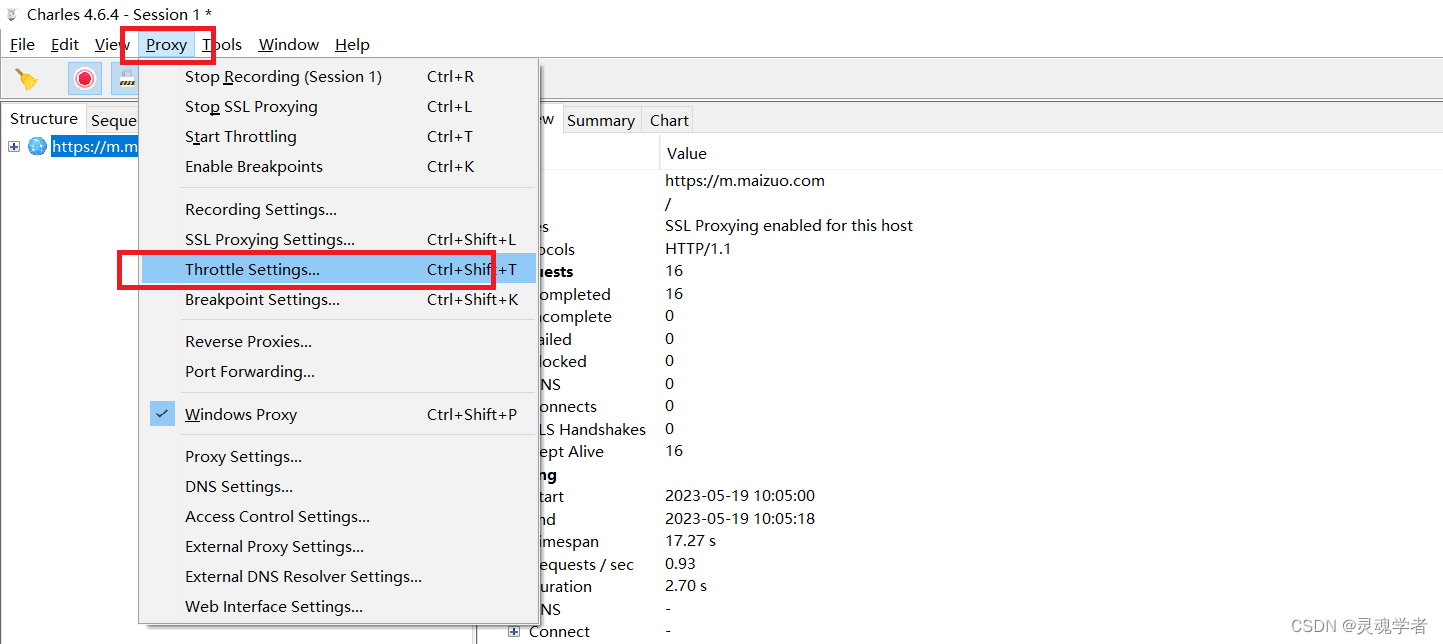Select the https://m.m host tree row
Screen dimensions: 1443x644
pyautogui.click(x=95, y=147)
